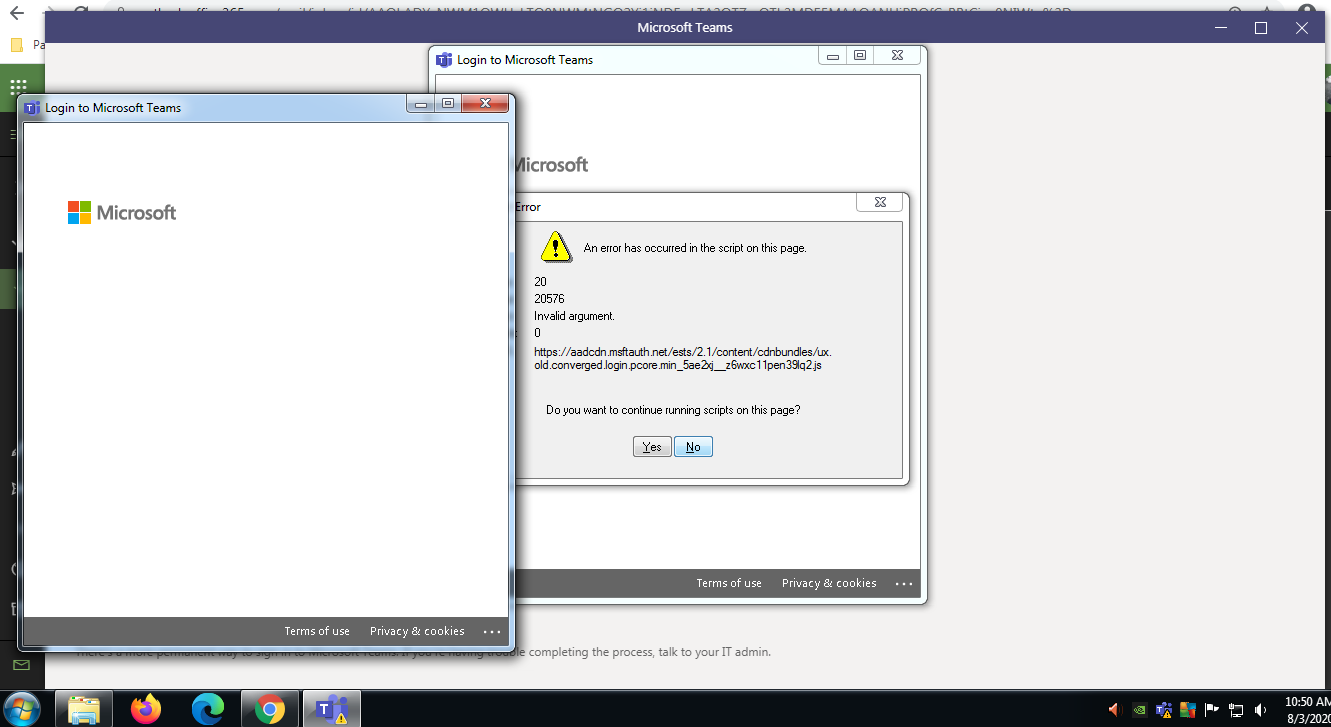Open the yellow bookmark folder in browser
Screen dimensions: 1331x727
[16, 45]
